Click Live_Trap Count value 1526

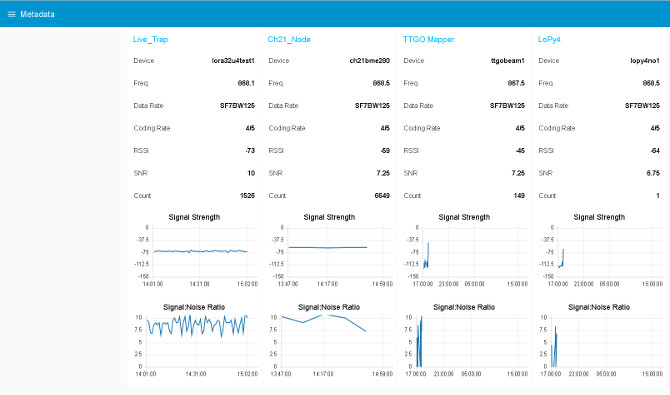click(247, 196)
